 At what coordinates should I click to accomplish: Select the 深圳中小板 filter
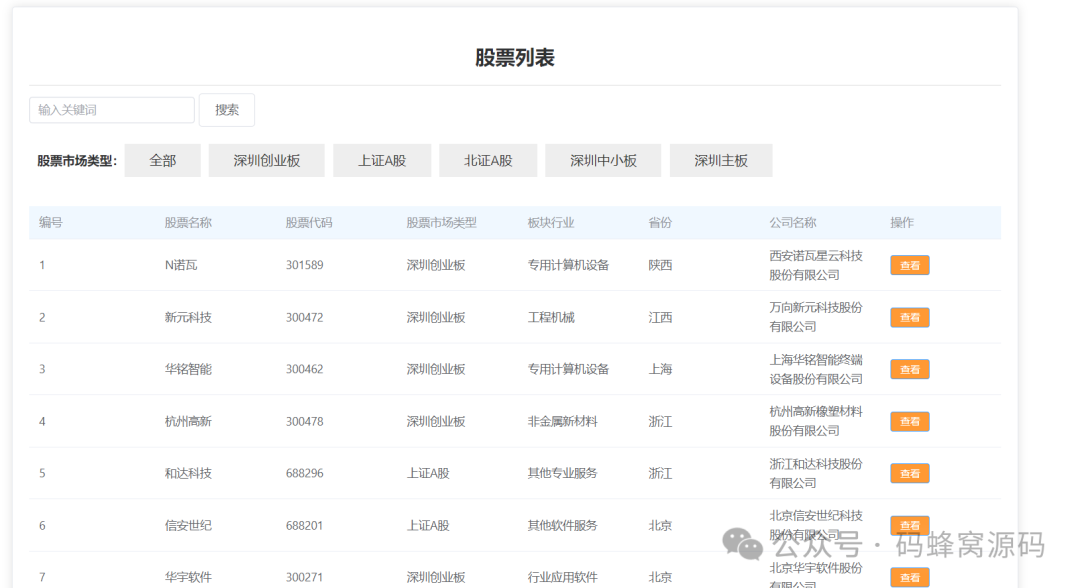tap(602, 160)
